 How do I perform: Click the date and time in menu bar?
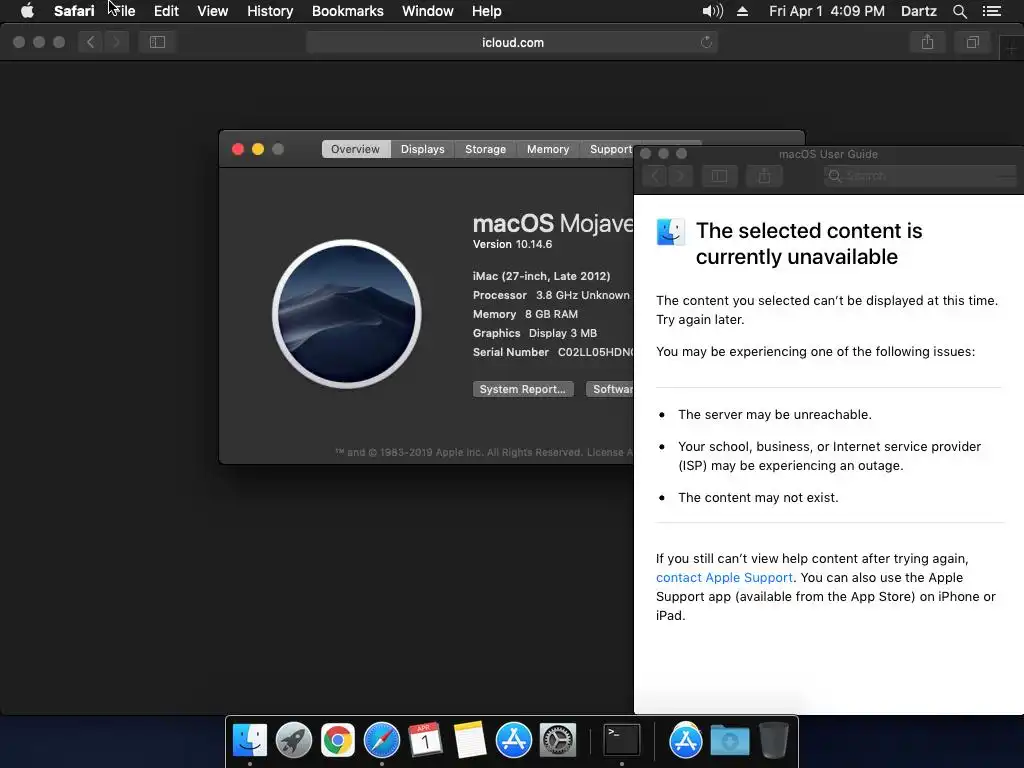click(827, 11)
